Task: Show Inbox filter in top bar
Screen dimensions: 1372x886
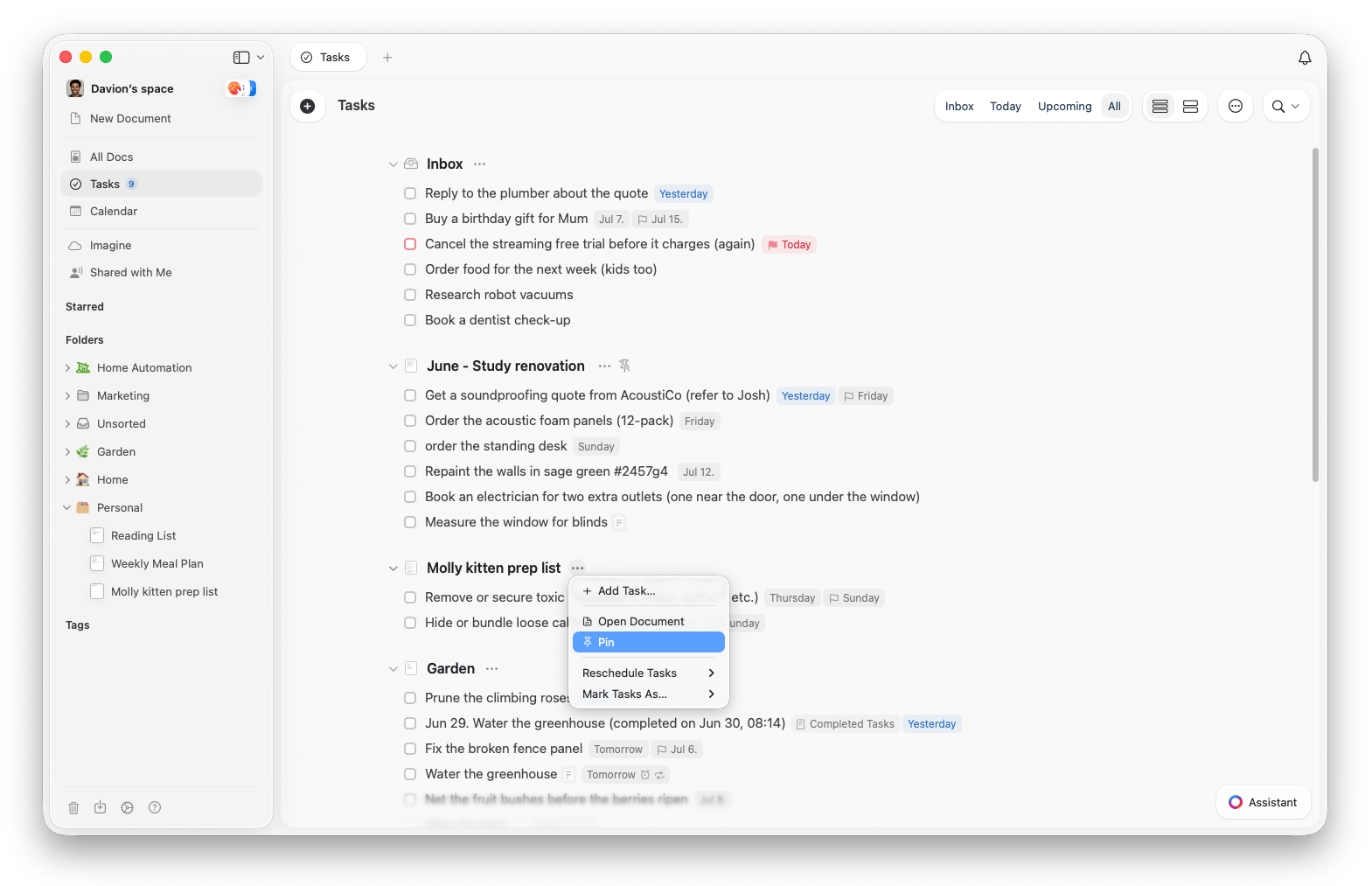Action: 959,107
